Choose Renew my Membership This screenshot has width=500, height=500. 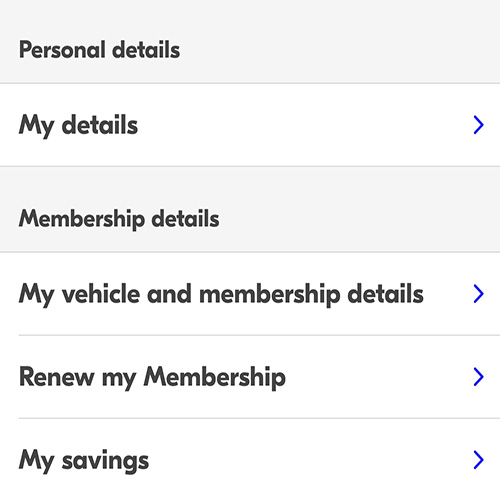250,377
